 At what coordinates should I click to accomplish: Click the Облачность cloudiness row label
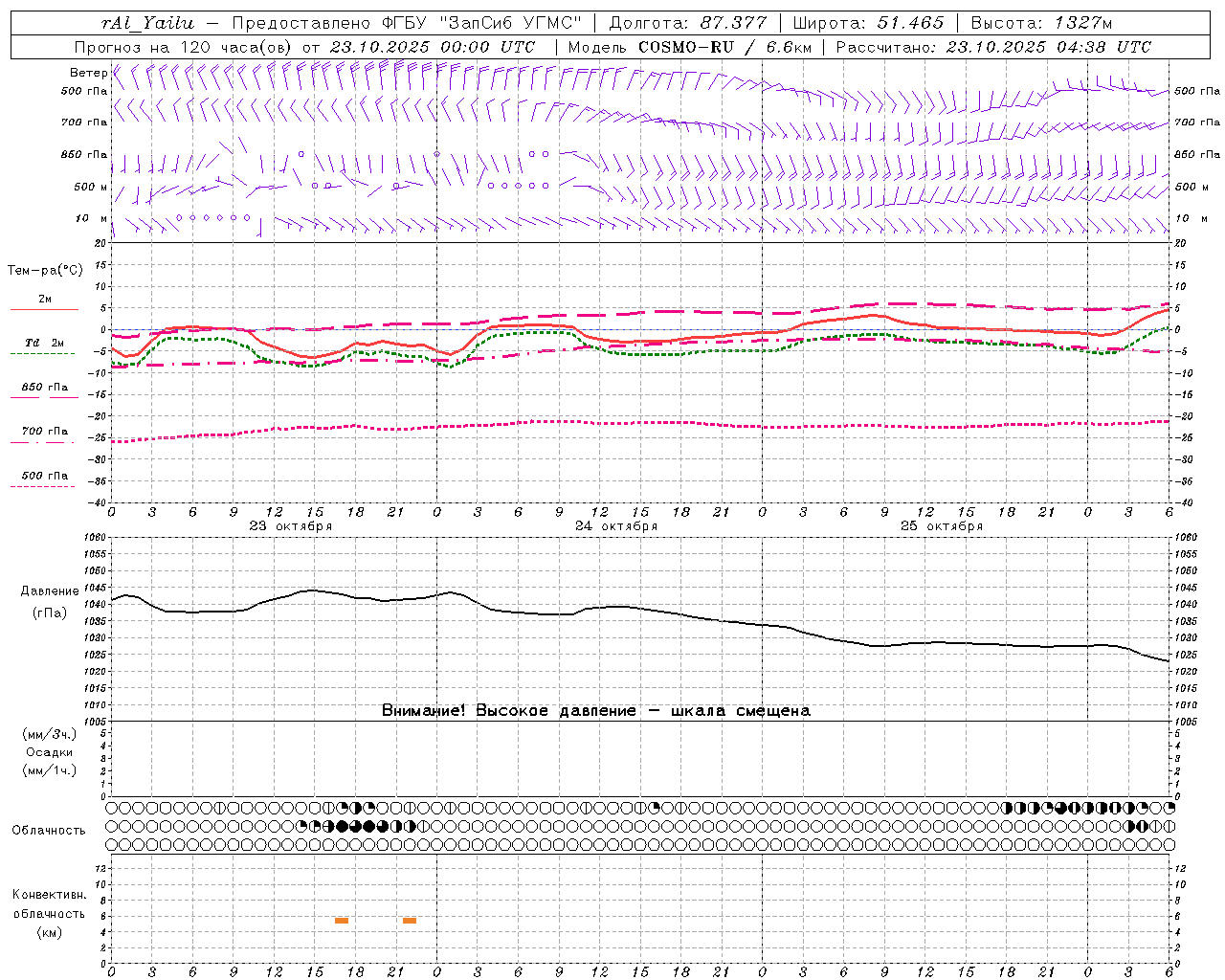coord(49,830)
